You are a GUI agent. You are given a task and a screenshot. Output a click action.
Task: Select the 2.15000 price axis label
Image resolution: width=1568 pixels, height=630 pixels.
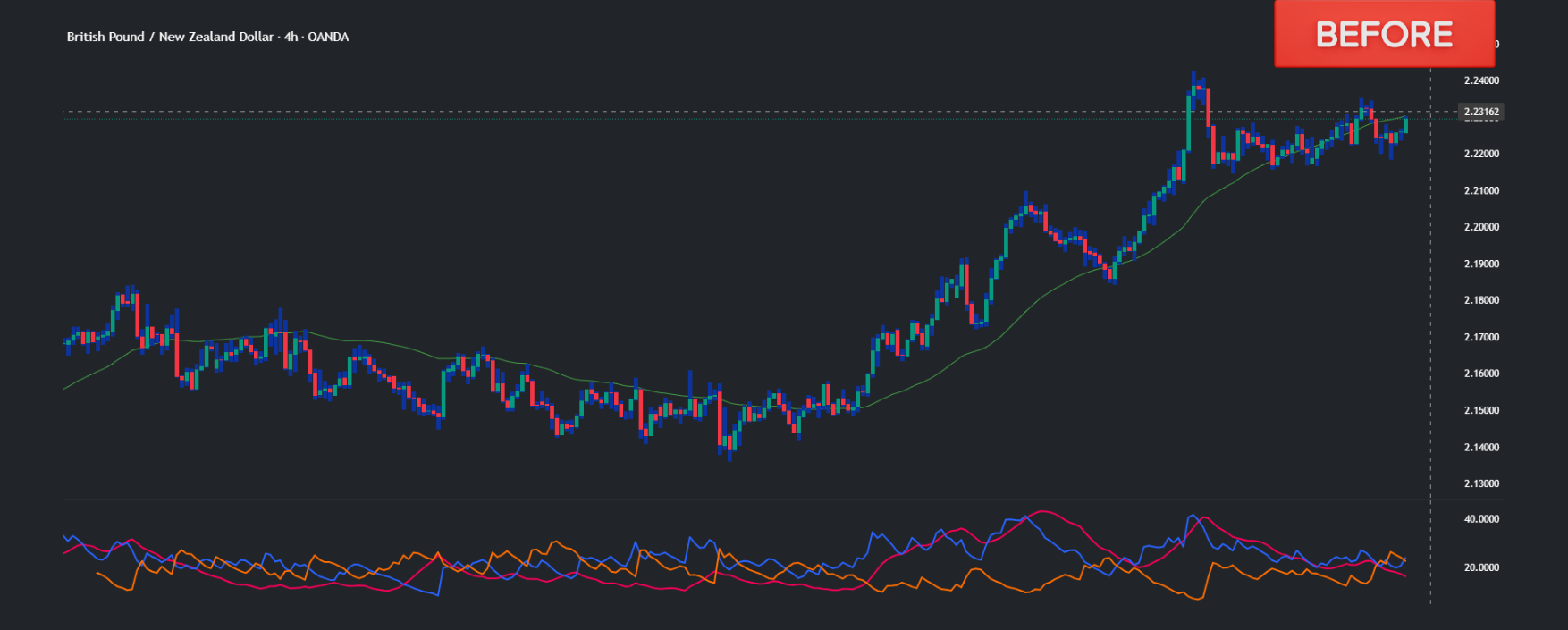point(1480,410)
